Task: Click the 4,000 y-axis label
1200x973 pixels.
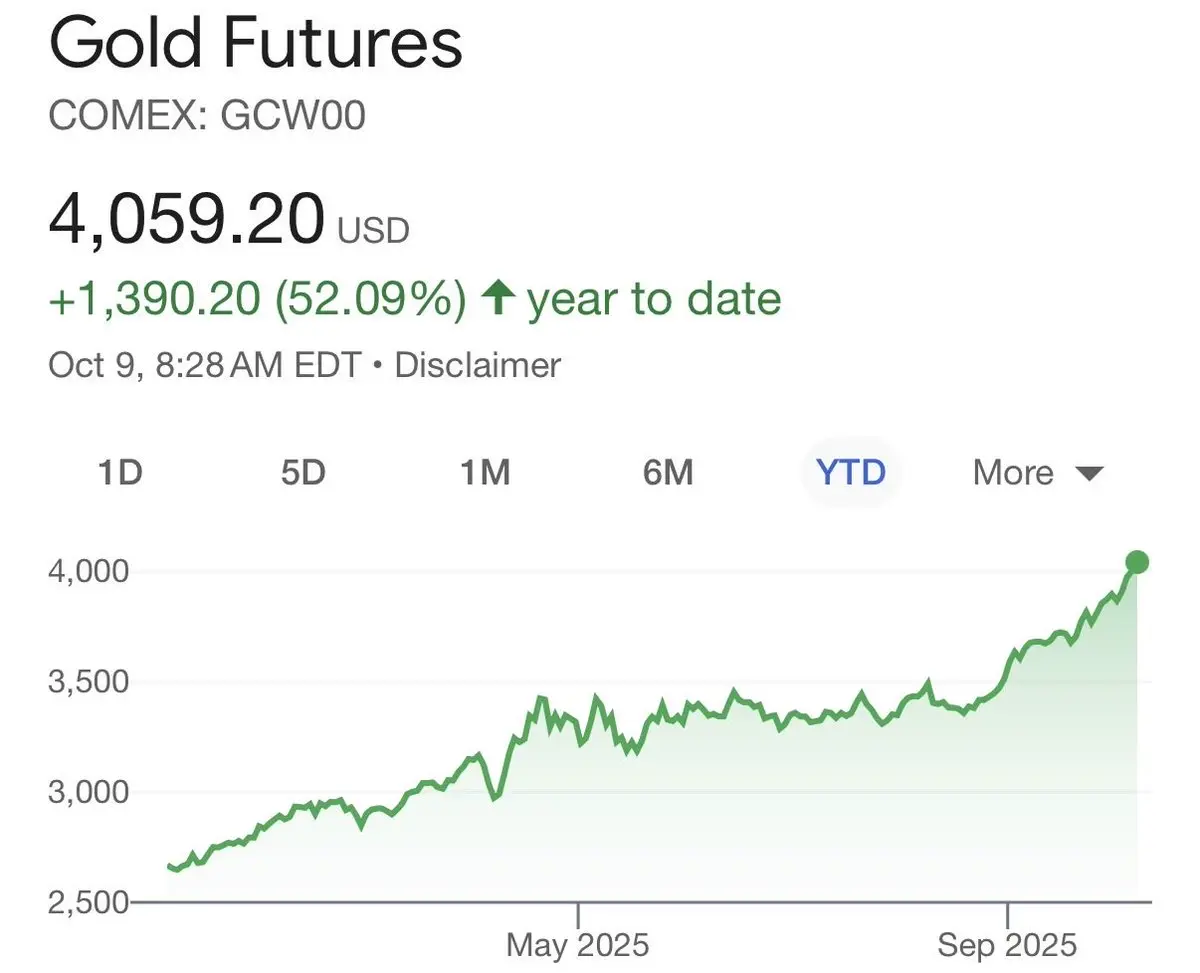Action: click(x=90, y=572)
